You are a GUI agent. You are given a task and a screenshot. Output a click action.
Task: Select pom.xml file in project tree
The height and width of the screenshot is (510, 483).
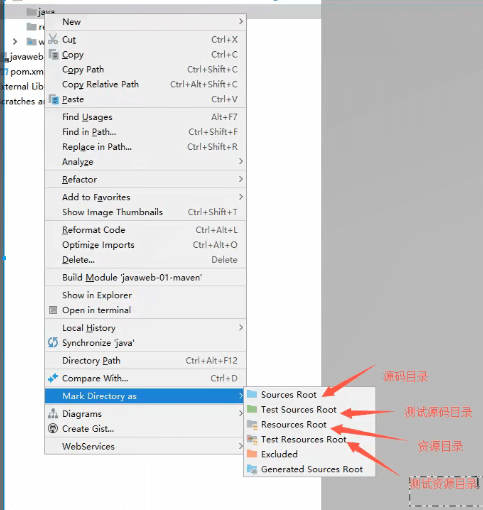coord(26,72)
